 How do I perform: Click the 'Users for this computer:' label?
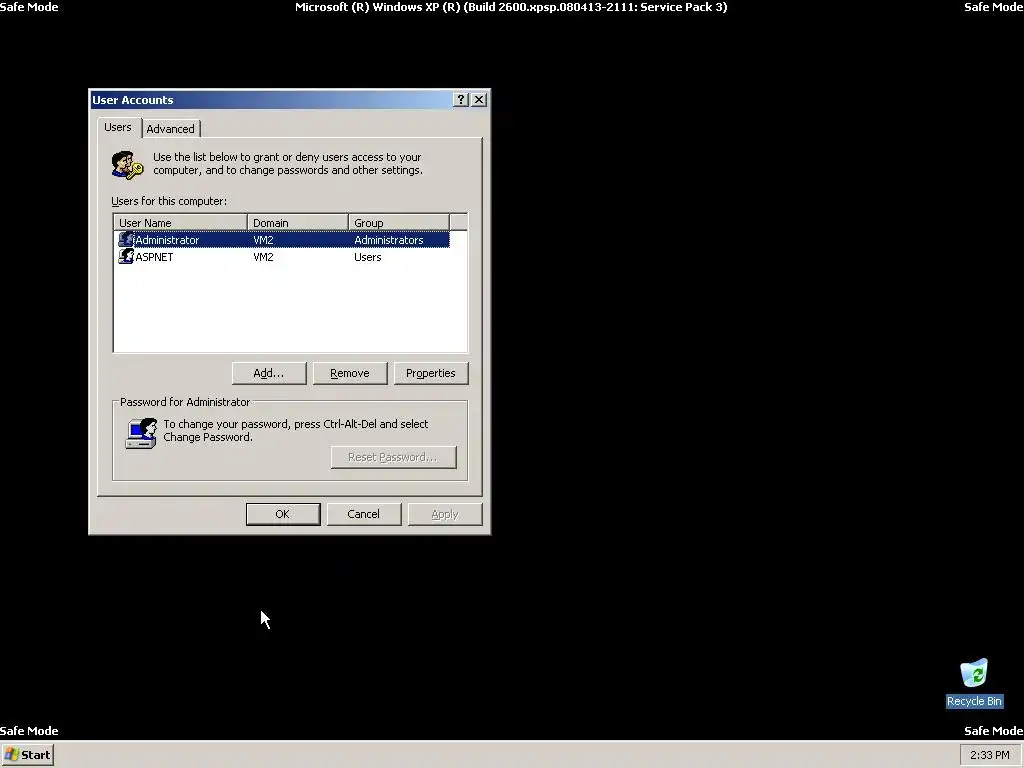tap(169, 201)
